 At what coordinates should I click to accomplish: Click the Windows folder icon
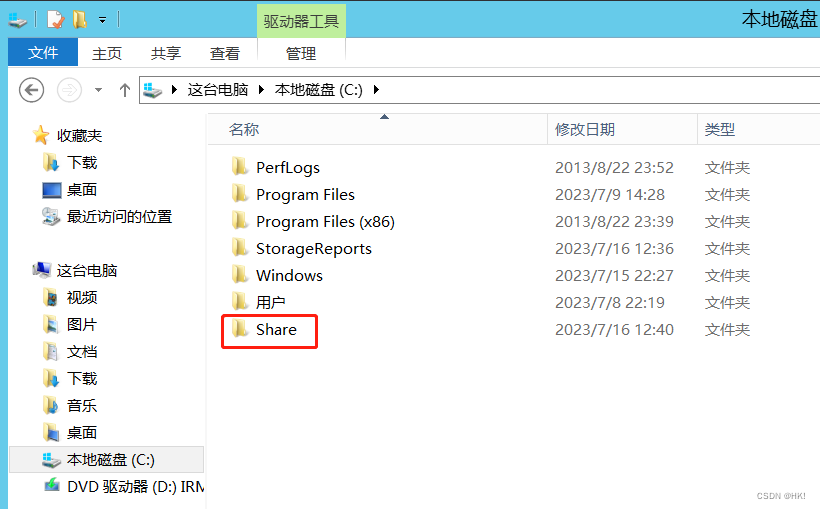point(240,275)
